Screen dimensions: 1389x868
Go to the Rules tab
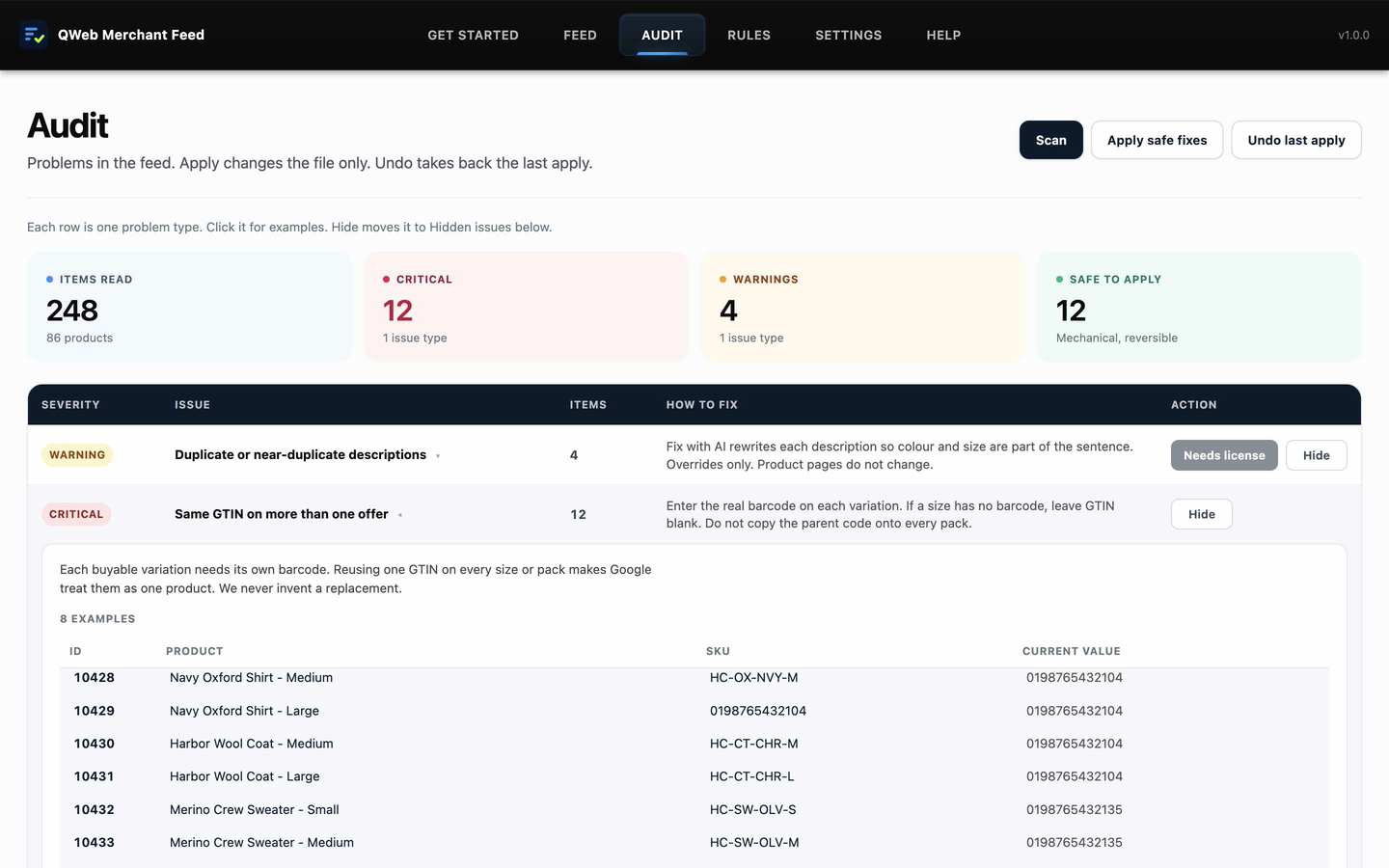[749, 35]
